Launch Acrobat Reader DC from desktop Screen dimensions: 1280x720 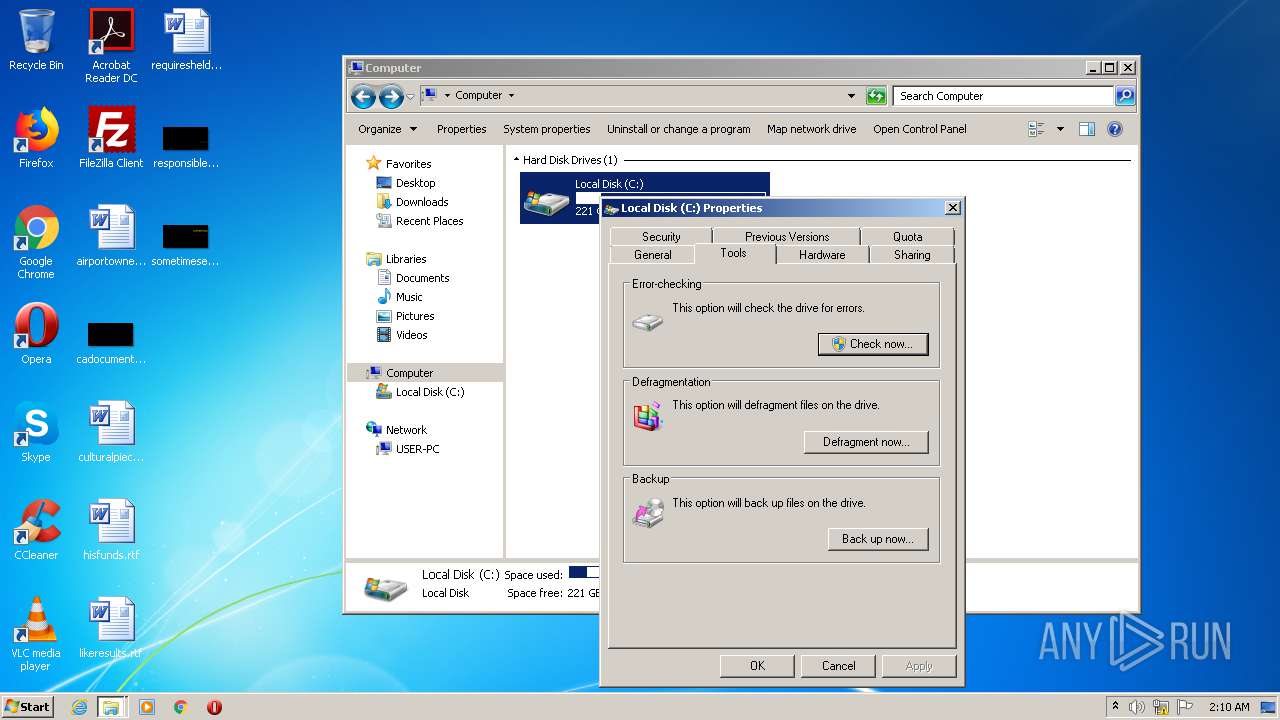(x=111, y=46)
